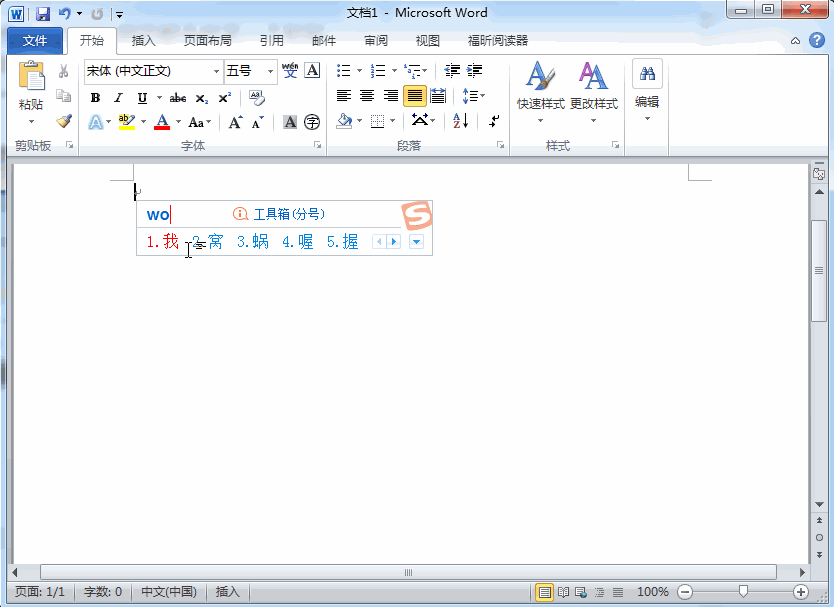
Task: Click the Increase Indent icon
Action: click(x=474, y=70)
